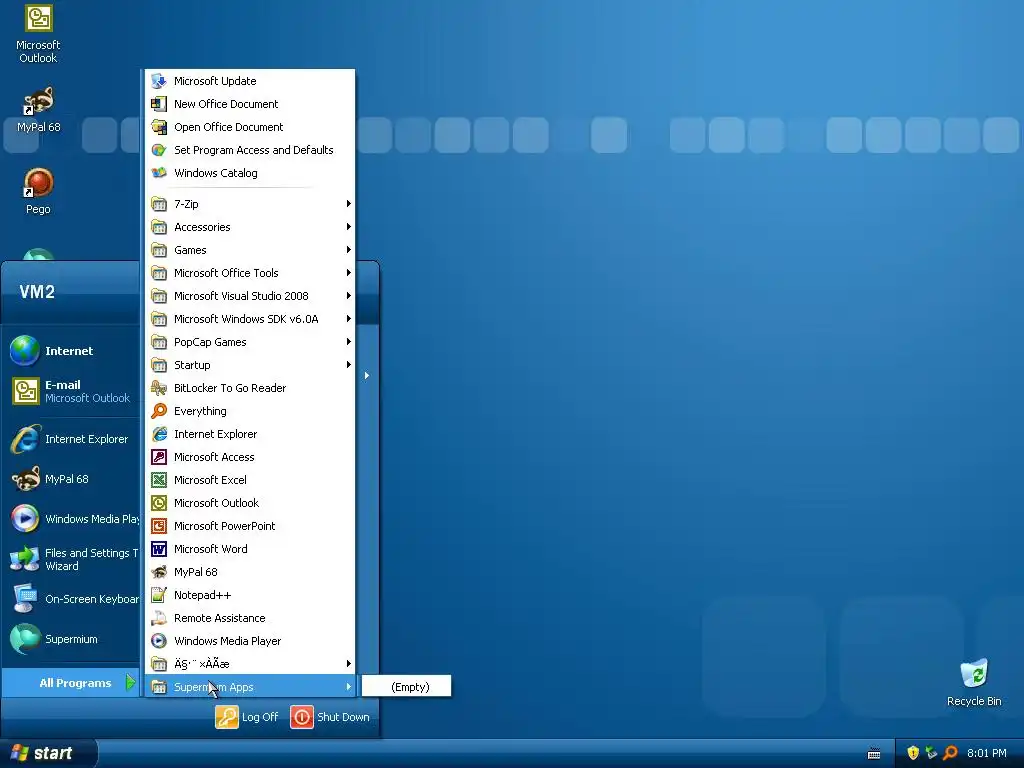Open MyPal 68 desktop shortcut
The image size is (1024, 768).
point(38,110)
